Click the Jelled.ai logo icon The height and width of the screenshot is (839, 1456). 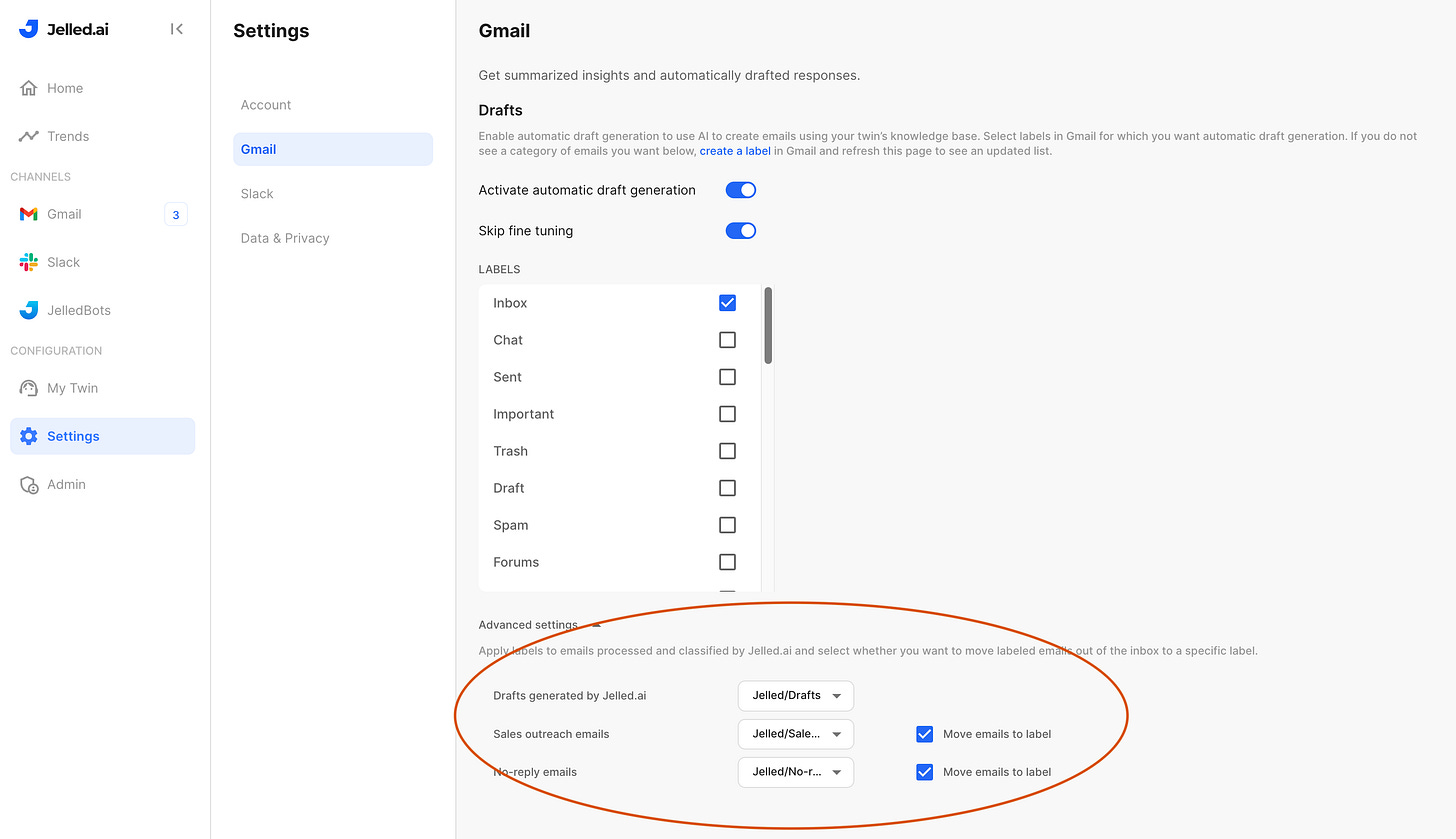[29, 29]
